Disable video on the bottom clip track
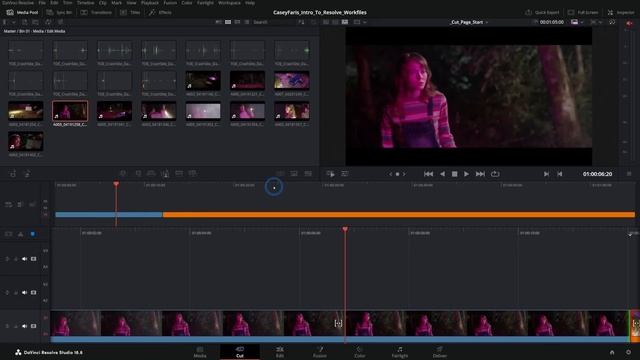640x360 pixels. [33, 326]
